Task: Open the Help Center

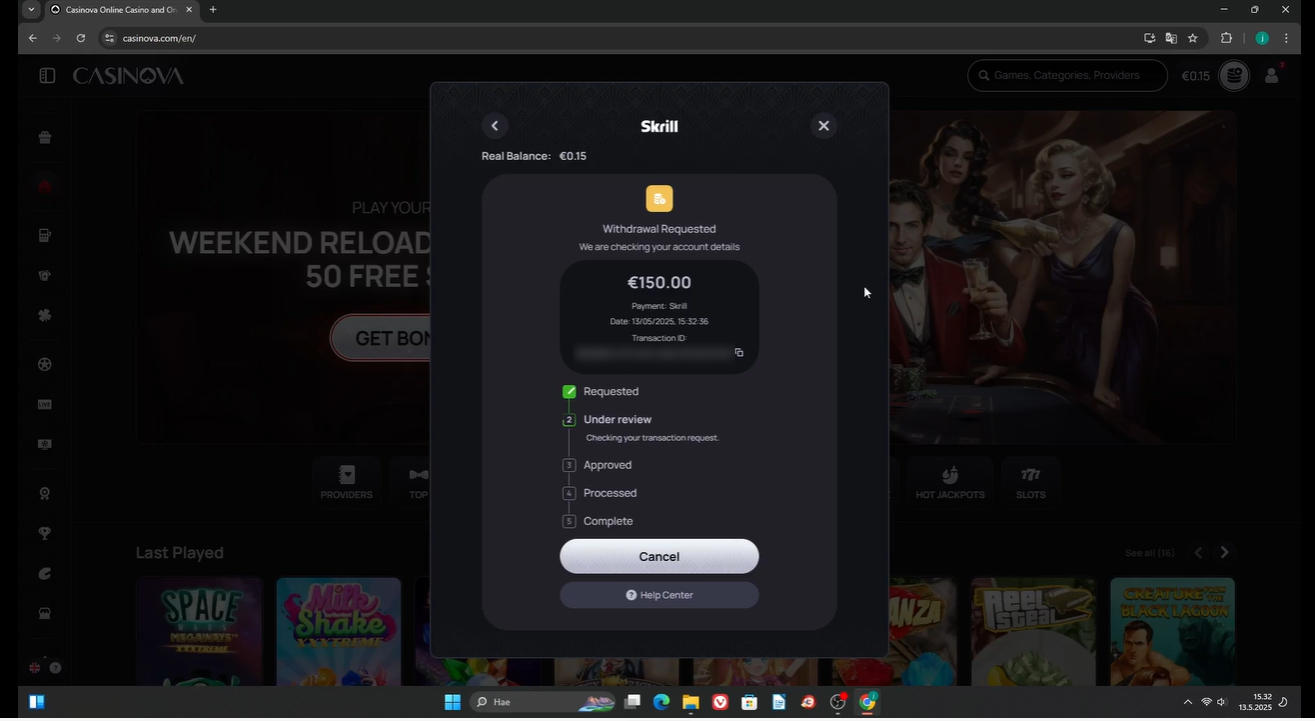Action: point(659,595)
